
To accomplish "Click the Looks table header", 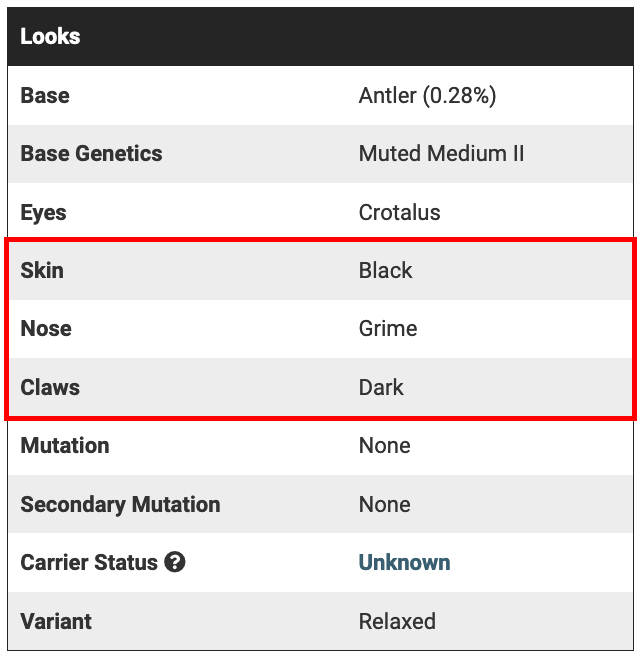I will (x=51, y=37).
